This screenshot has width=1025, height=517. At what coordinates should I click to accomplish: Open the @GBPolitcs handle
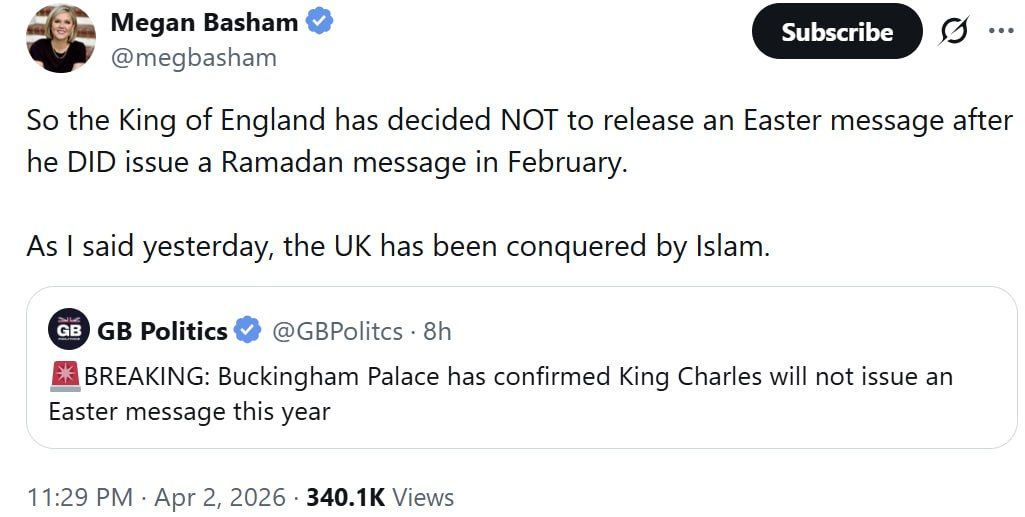tap(338, 330)
